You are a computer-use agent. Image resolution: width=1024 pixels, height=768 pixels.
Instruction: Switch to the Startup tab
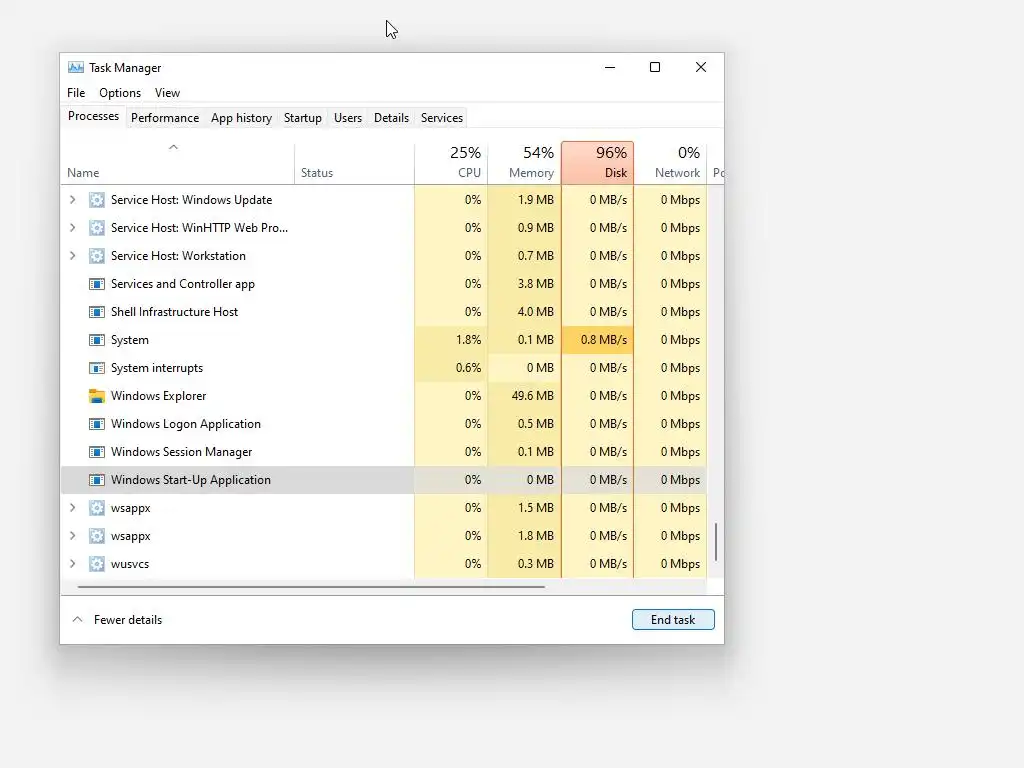coord(302,118)
